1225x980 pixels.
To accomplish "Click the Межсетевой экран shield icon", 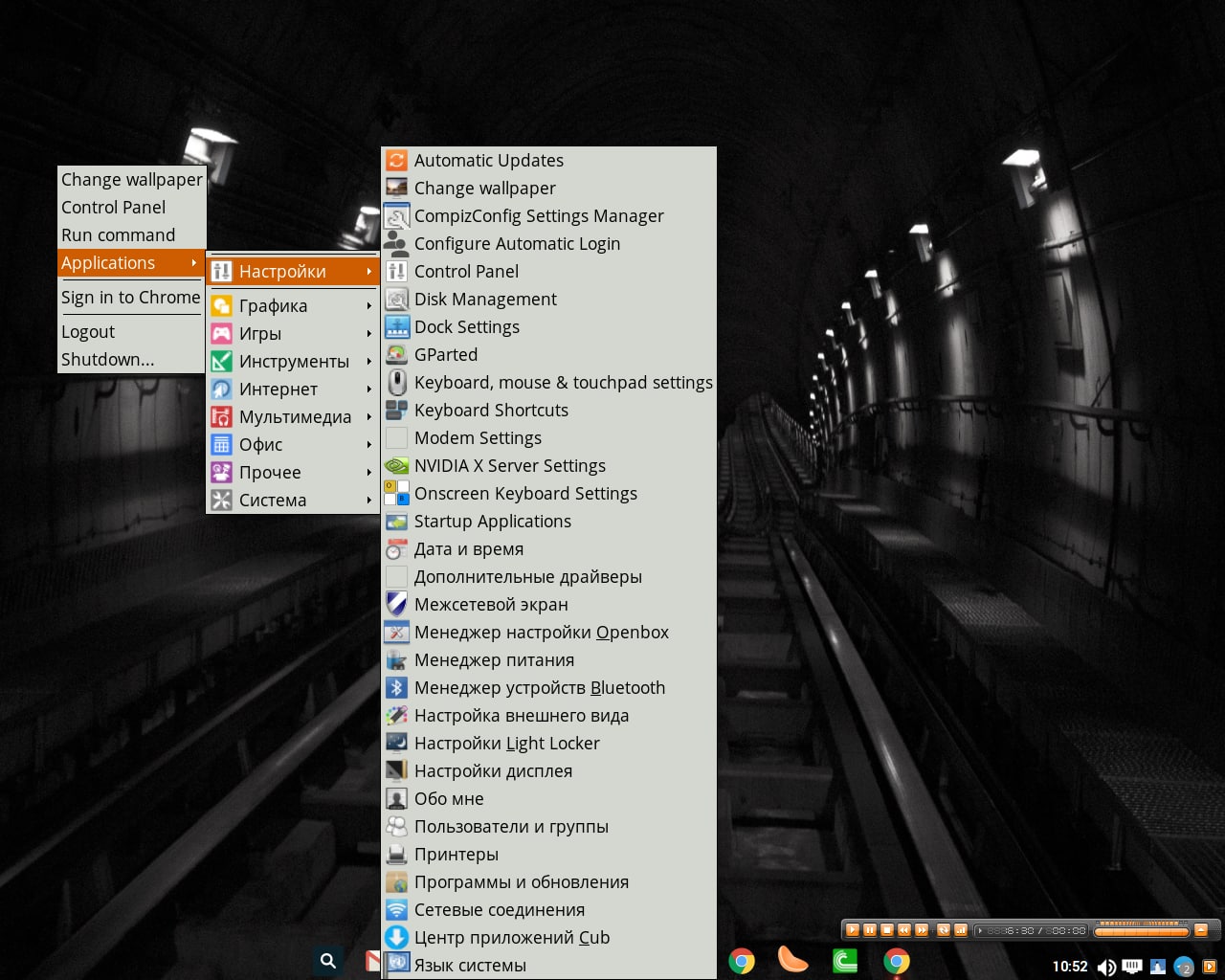I will pos(396,605).
